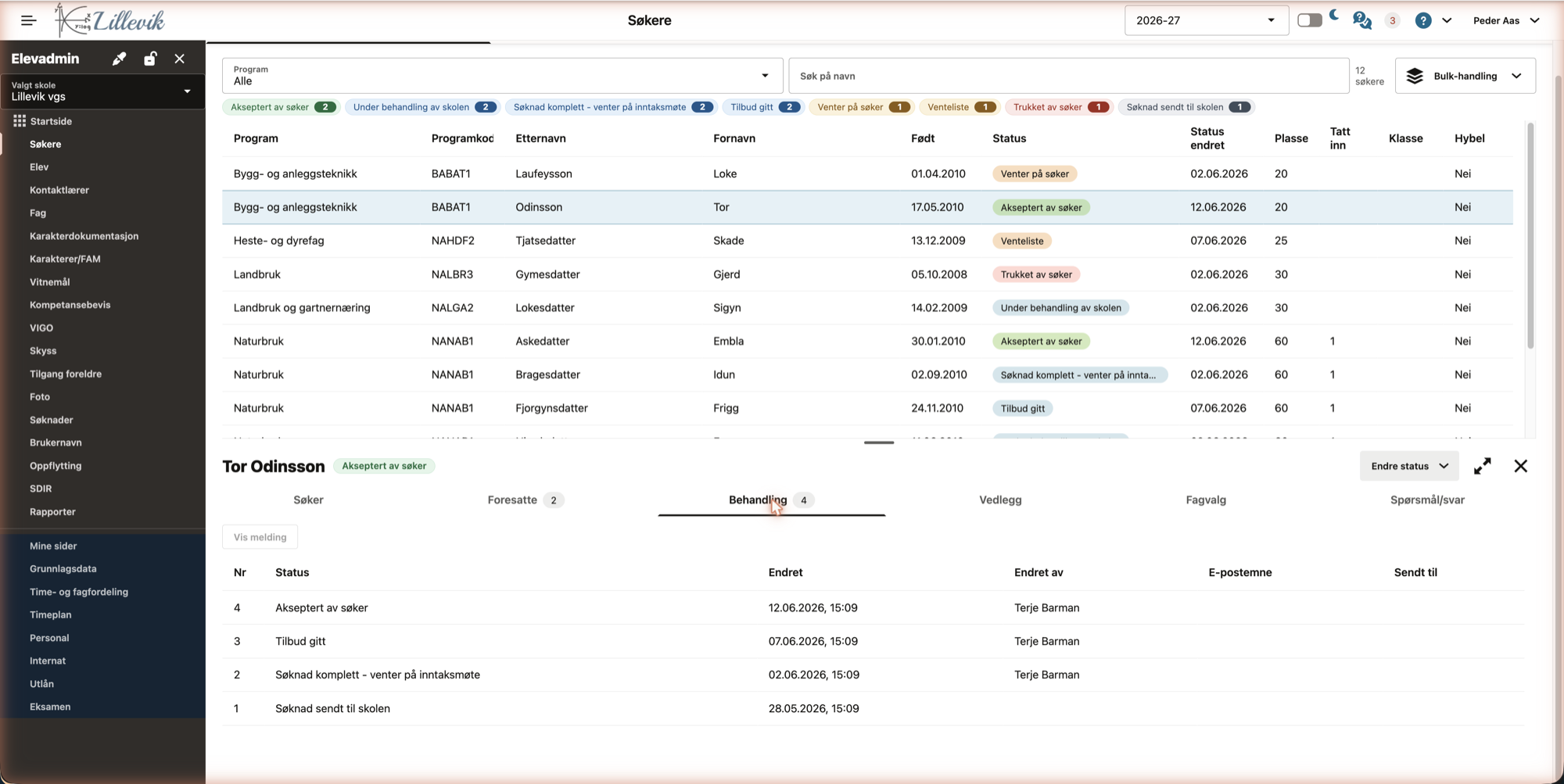Open Rapporter in the sidebar
Screen dimensions: 1564x784
coord(52,512)
